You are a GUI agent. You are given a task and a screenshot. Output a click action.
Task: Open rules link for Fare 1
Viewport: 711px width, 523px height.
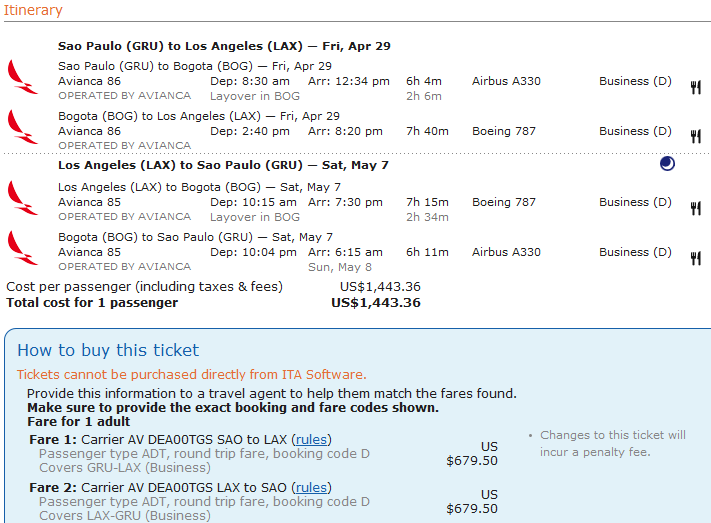pos(311,440)
